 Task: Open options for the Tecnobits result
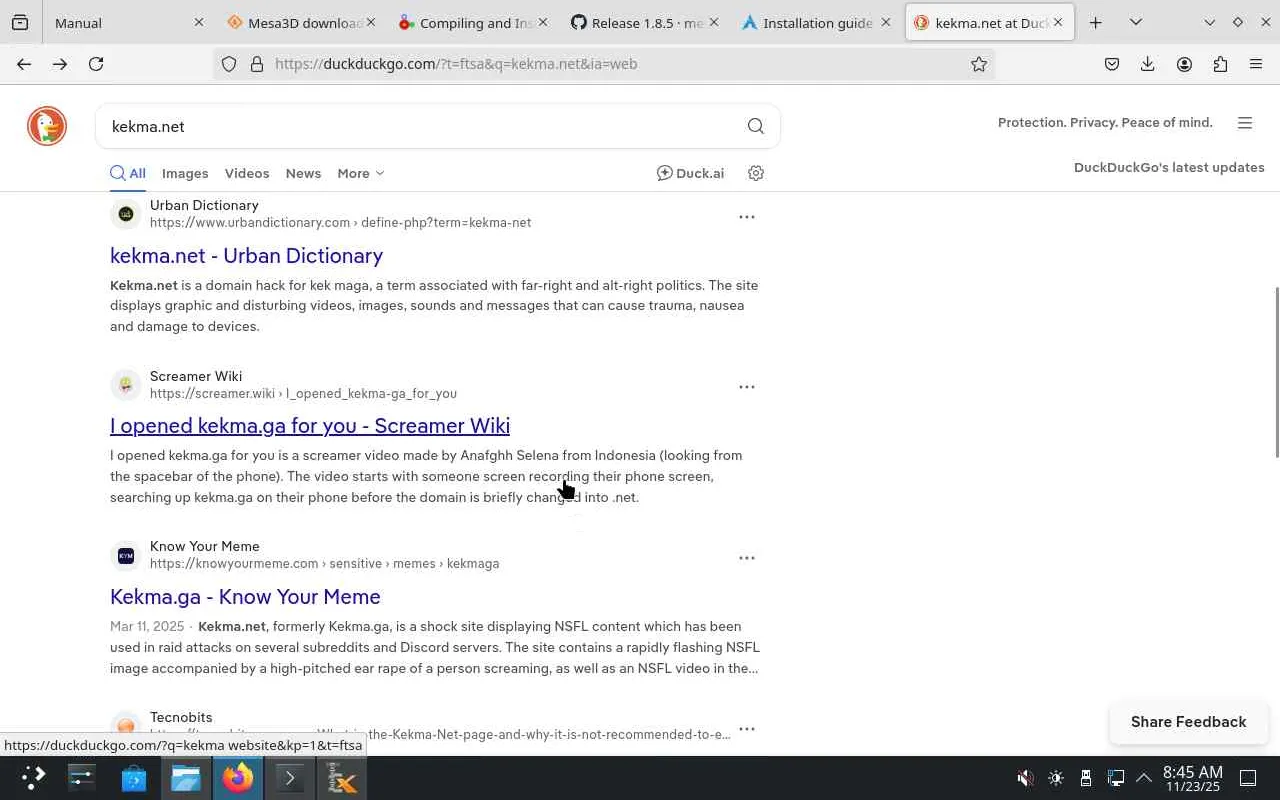747,728
